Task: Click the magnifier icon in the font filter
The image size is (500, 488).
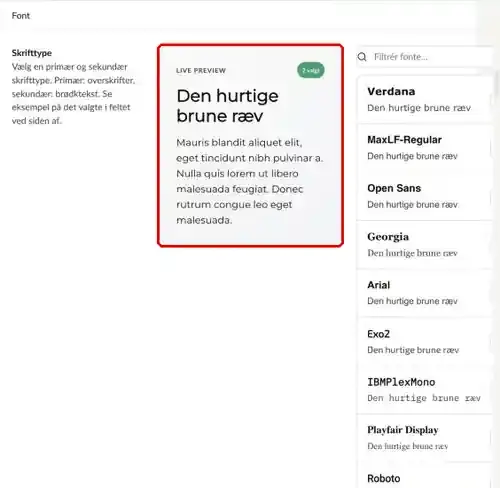Action: pos(362,57)
